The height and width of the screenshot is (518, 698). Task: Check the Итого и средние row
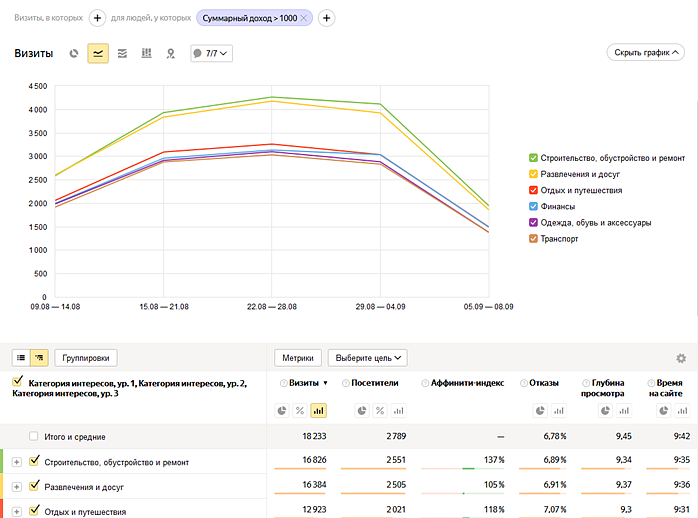(x=34, y=437)
